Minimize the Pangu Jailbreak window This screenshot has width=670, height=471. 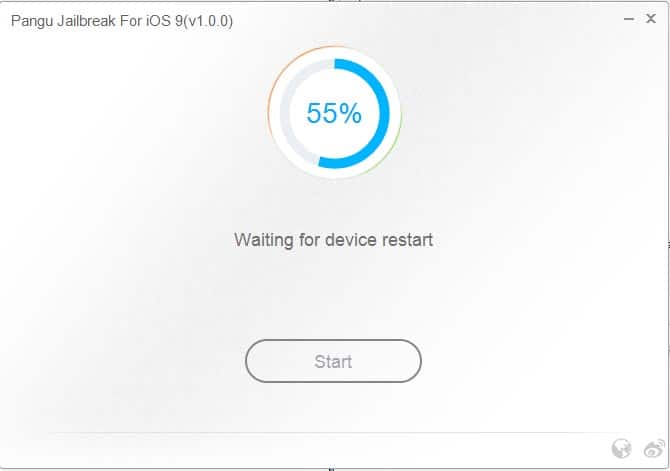coord(629,19)
